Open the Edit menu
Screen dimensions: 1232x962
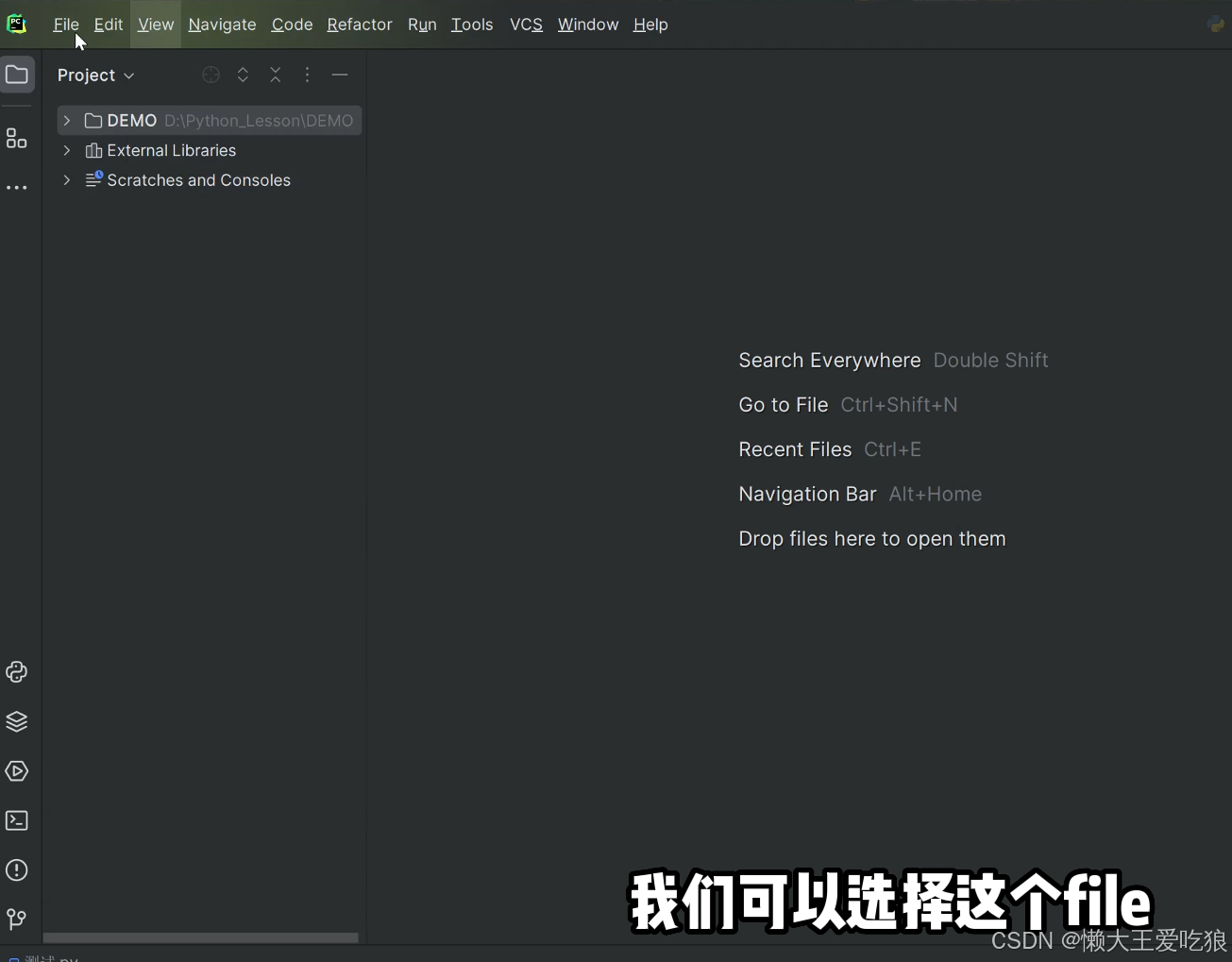109,25
